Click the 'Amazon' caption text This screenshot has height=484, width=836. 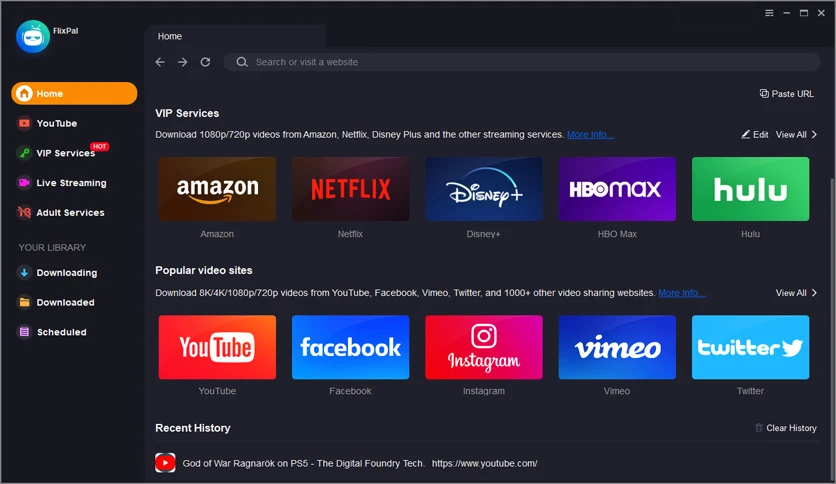click(217, 234)
